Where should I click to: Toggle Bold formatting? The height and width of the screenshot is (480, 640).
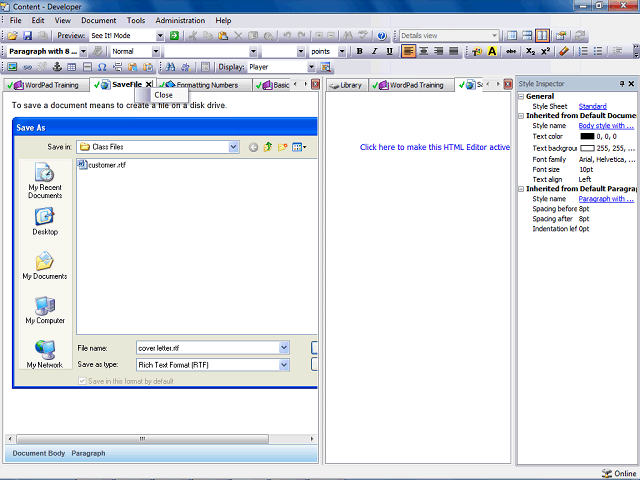(359, 51)
